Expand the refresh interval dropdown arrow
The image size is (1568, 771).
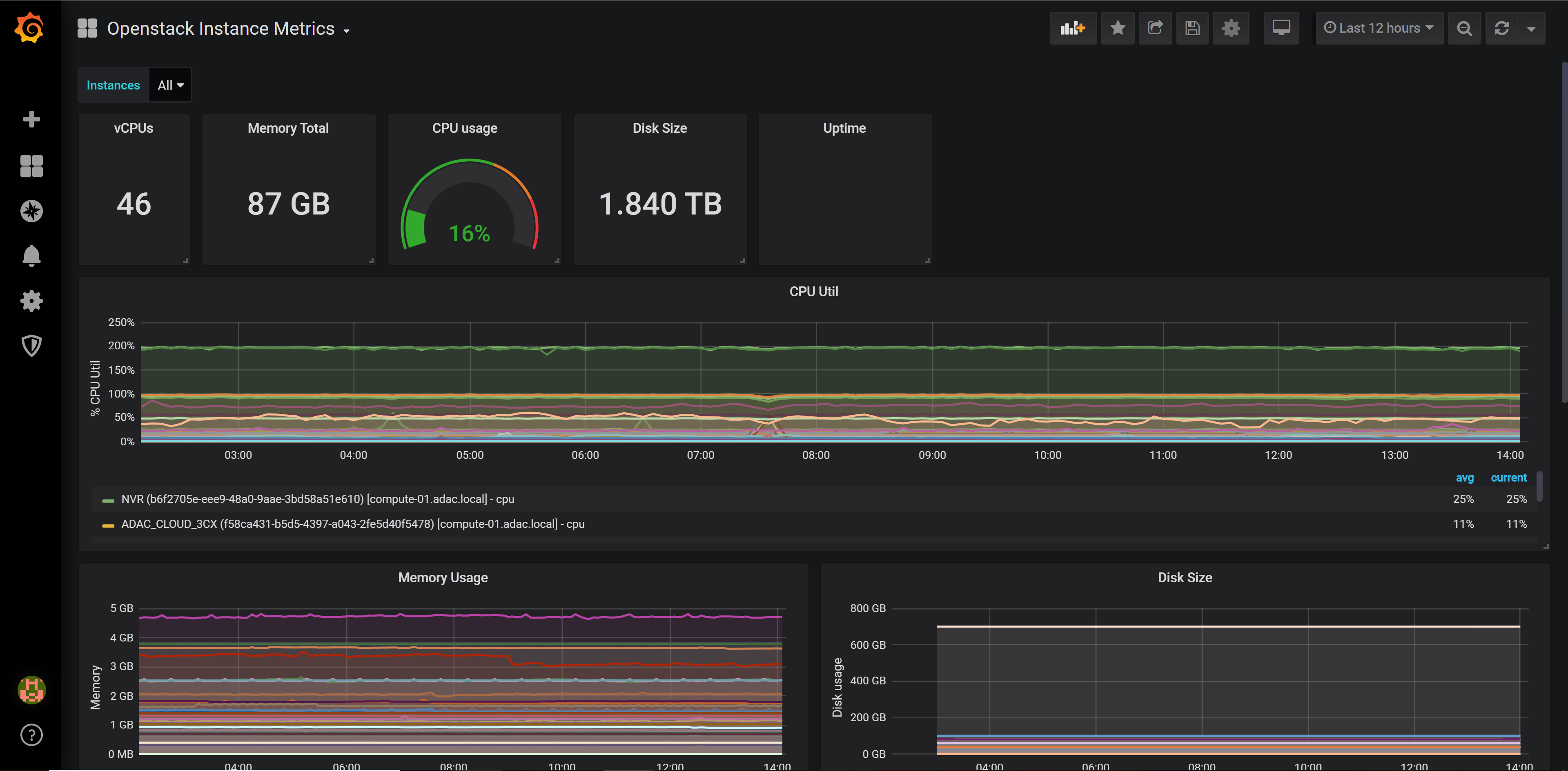1531,29
